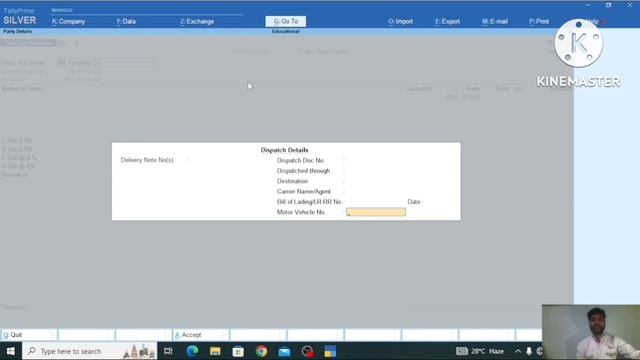Launch Microsoft Edge from the taskbar
The image size is (640, 360).
click(x=192, y=351)
